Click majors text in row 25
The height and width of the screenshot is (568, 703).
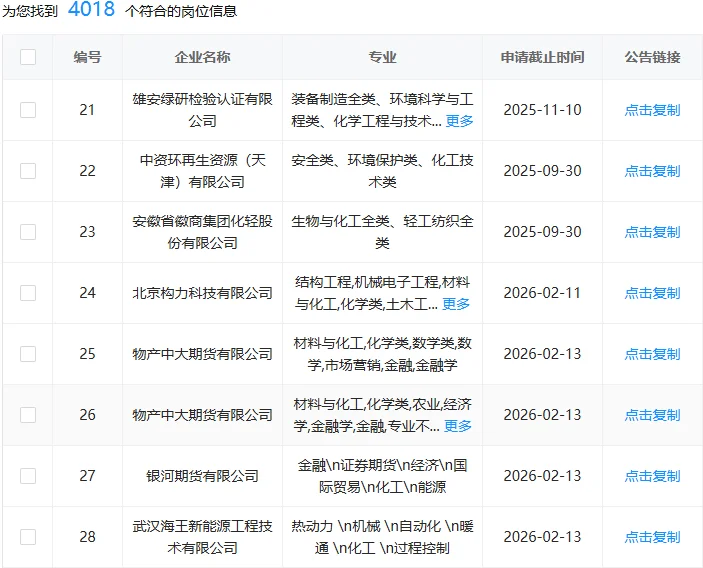[382, 354]
